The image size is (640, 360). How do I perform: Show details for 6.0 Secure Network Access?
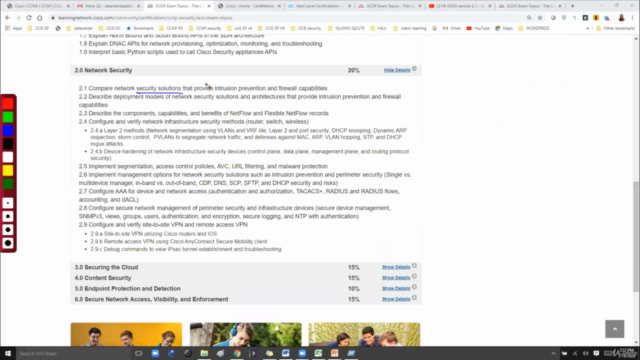pos(396,299)
